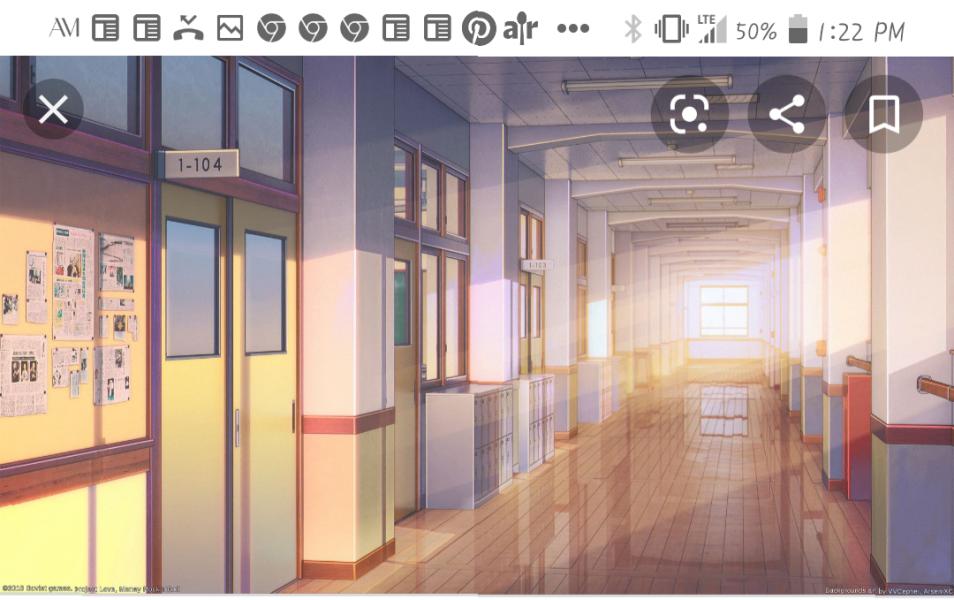954x600 pixels.
Task: Open the Pinterest notification icon
Action: [479, 28]
